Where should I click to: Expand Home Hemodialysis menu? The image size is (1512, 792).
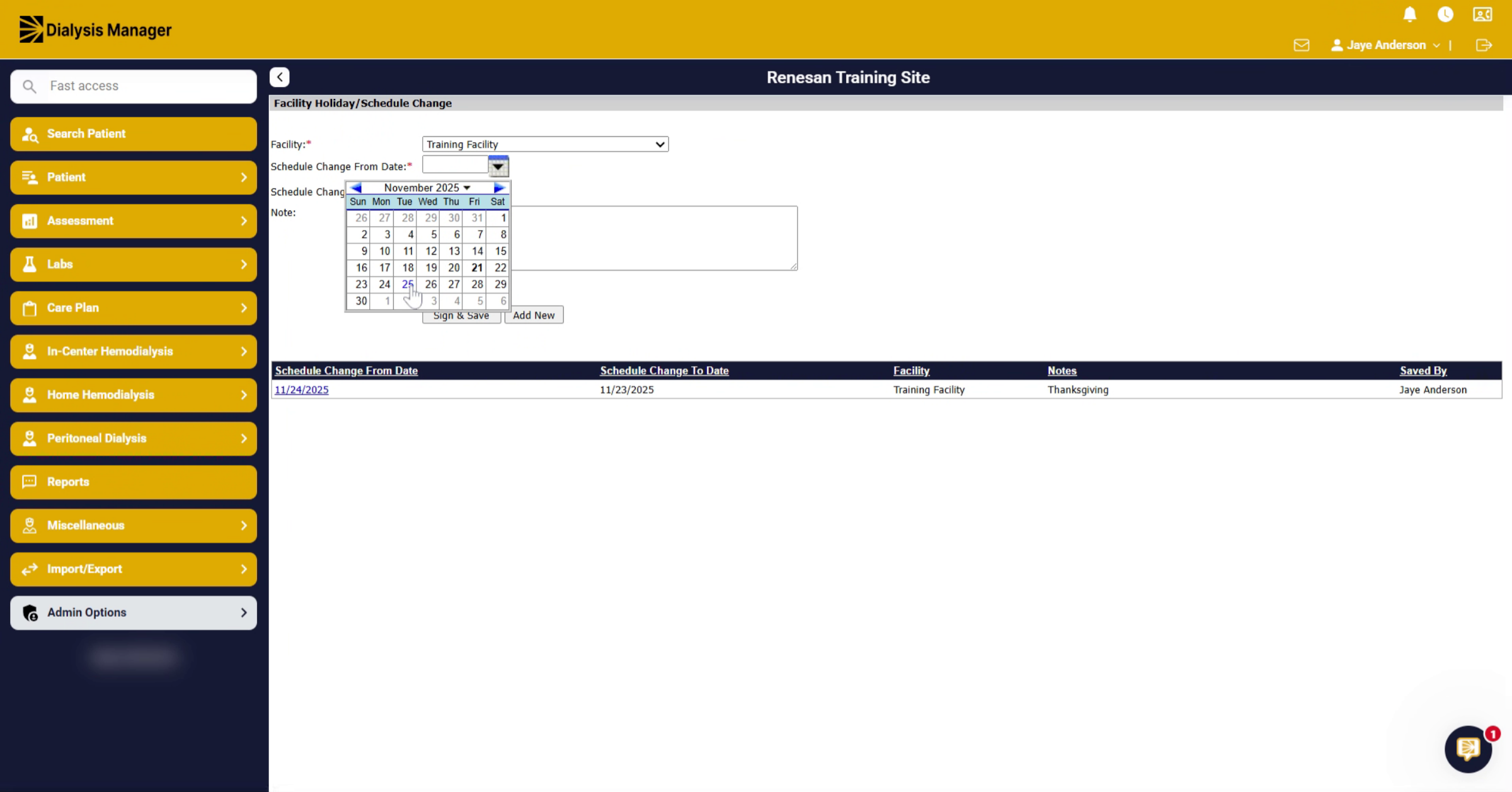coord(134,394)
